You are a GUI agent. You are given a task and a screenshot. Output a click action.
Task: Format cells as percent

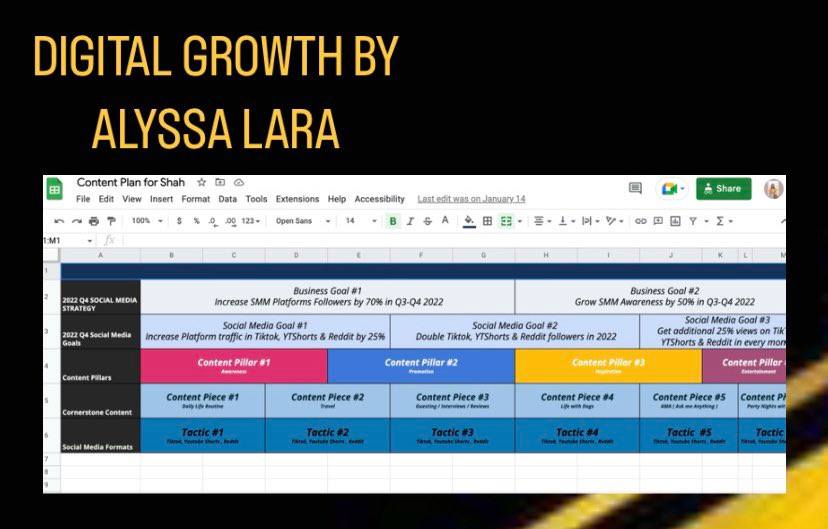click(196, 221)
